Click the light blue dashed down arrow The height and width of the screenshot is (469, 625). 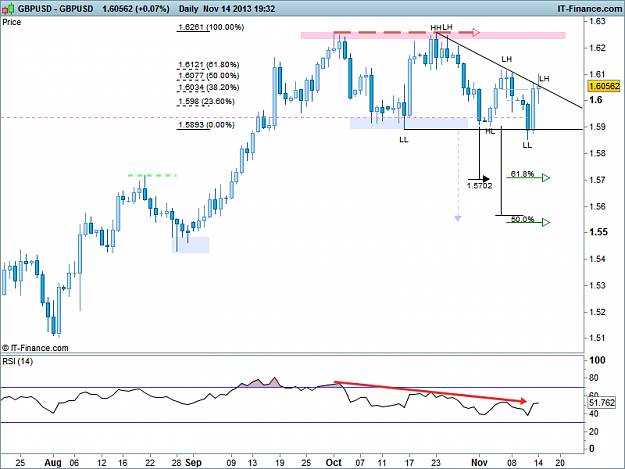coord(458,175)
